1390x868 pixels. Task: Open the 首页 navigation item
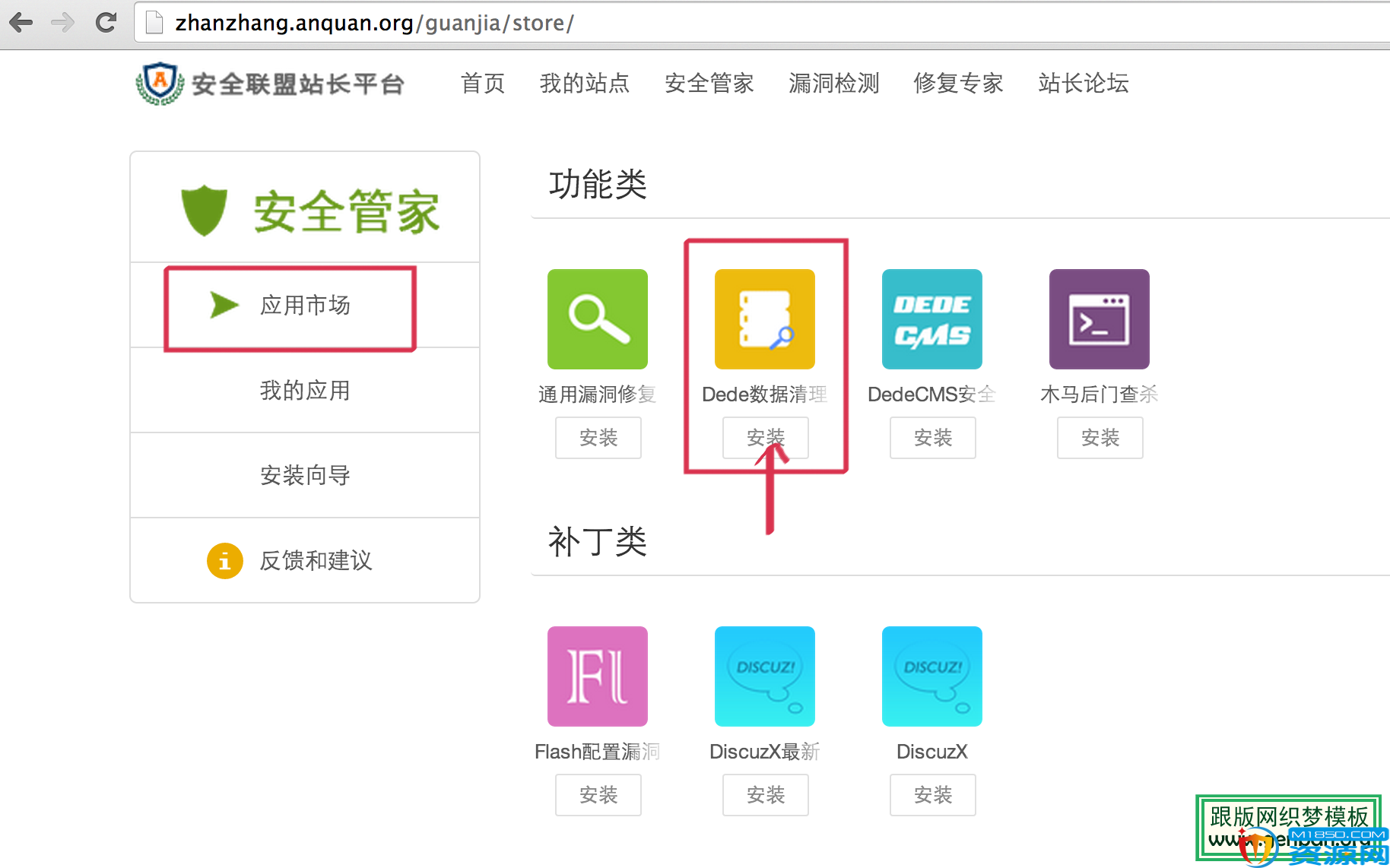click(483, 83)
